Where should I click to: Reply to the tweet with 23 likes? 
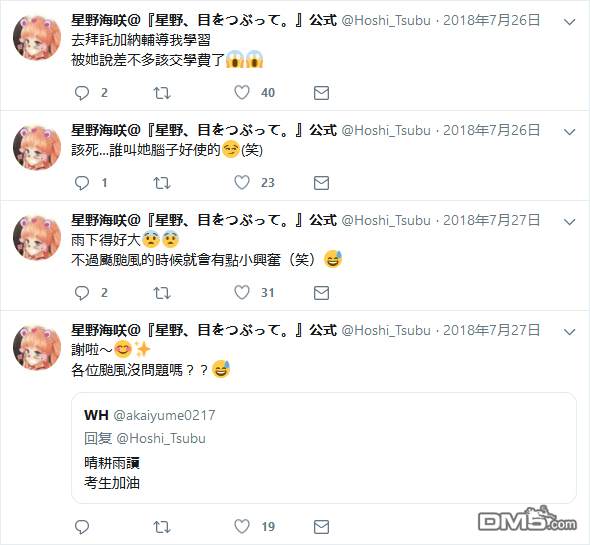coord(82,183)
